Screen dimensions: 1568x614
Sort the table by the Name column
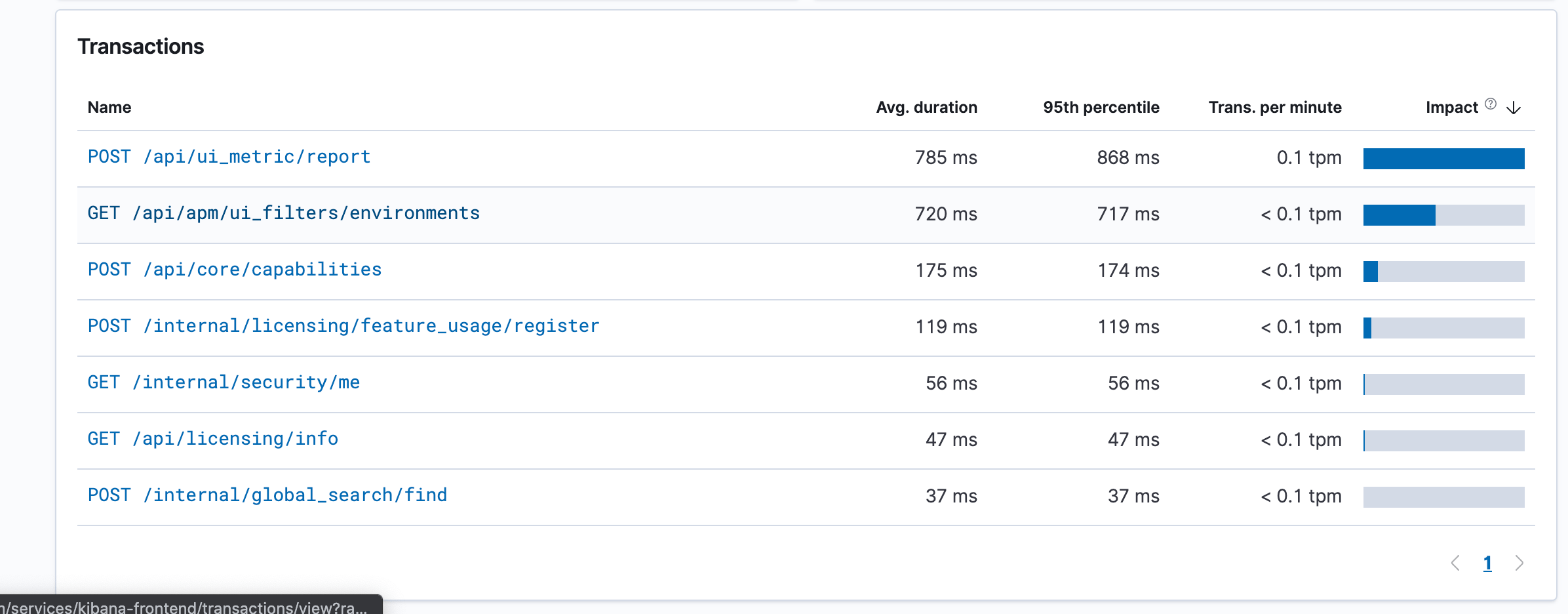click(x=109, y=107)
